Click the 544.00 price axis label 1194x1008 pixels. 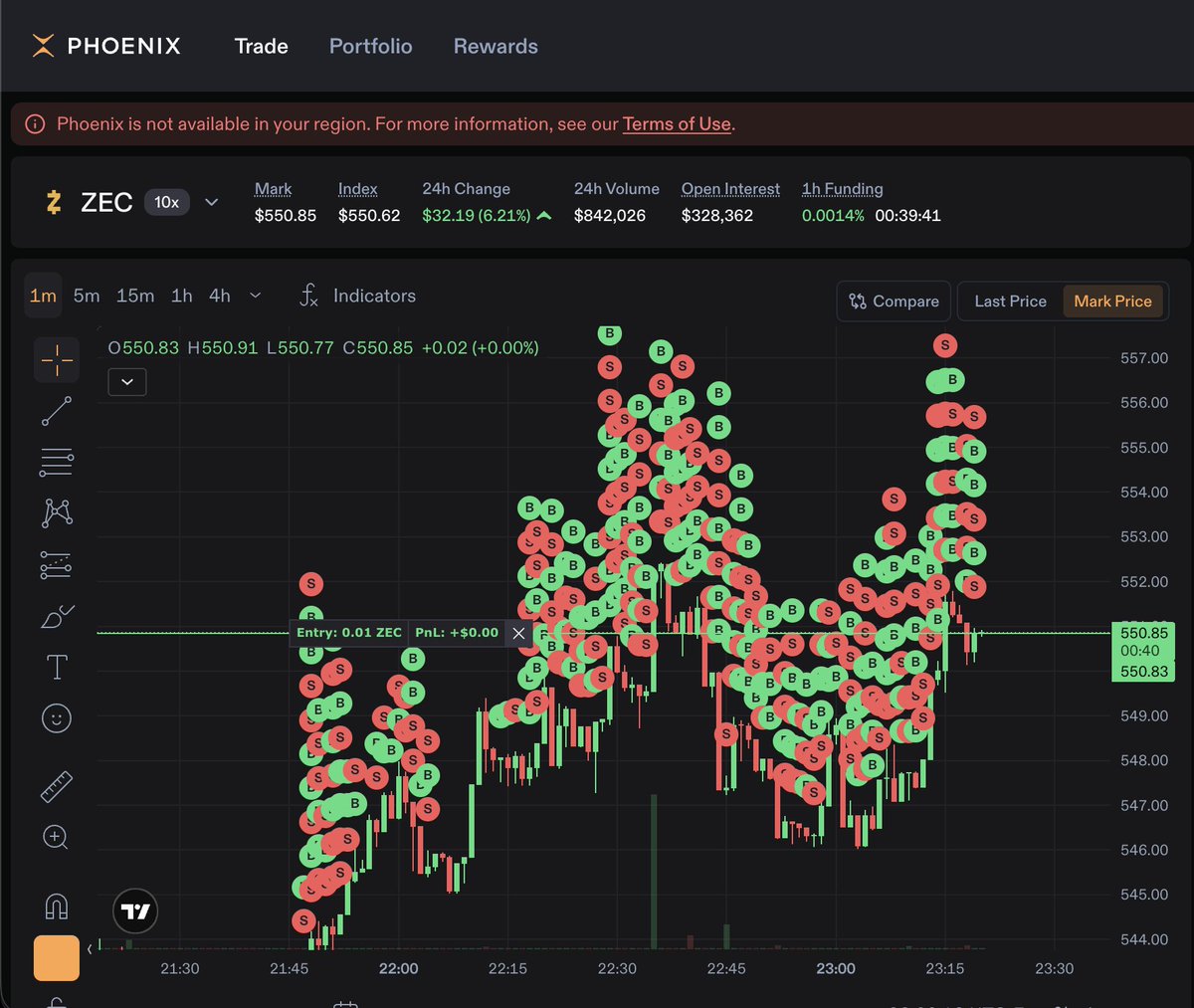[1144, 939]
